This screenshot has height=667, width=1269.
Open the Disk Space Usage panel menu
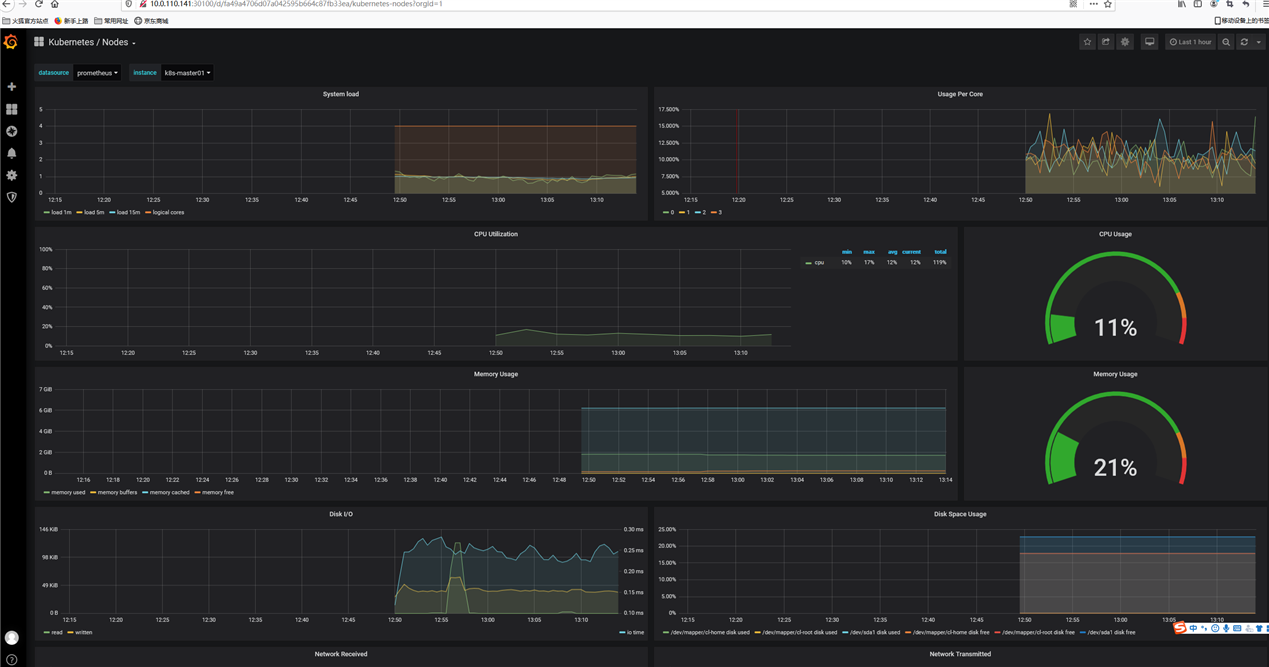pos(960,514)
